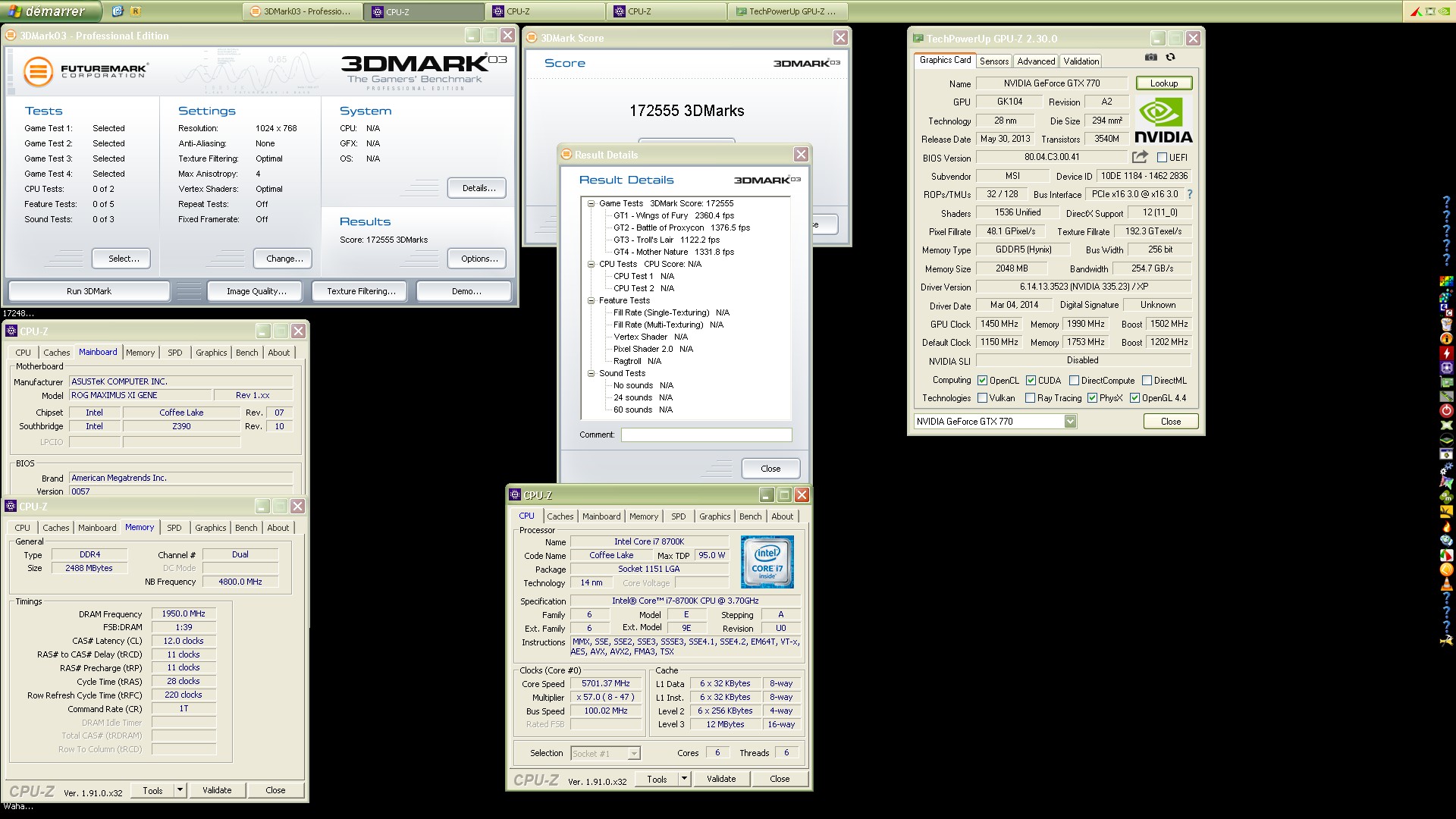The width and height of the screenshot is (1456, 819).
Task: Open Bench tab in CPU-Z Mainboard window
Action: (x=246, y=353)
